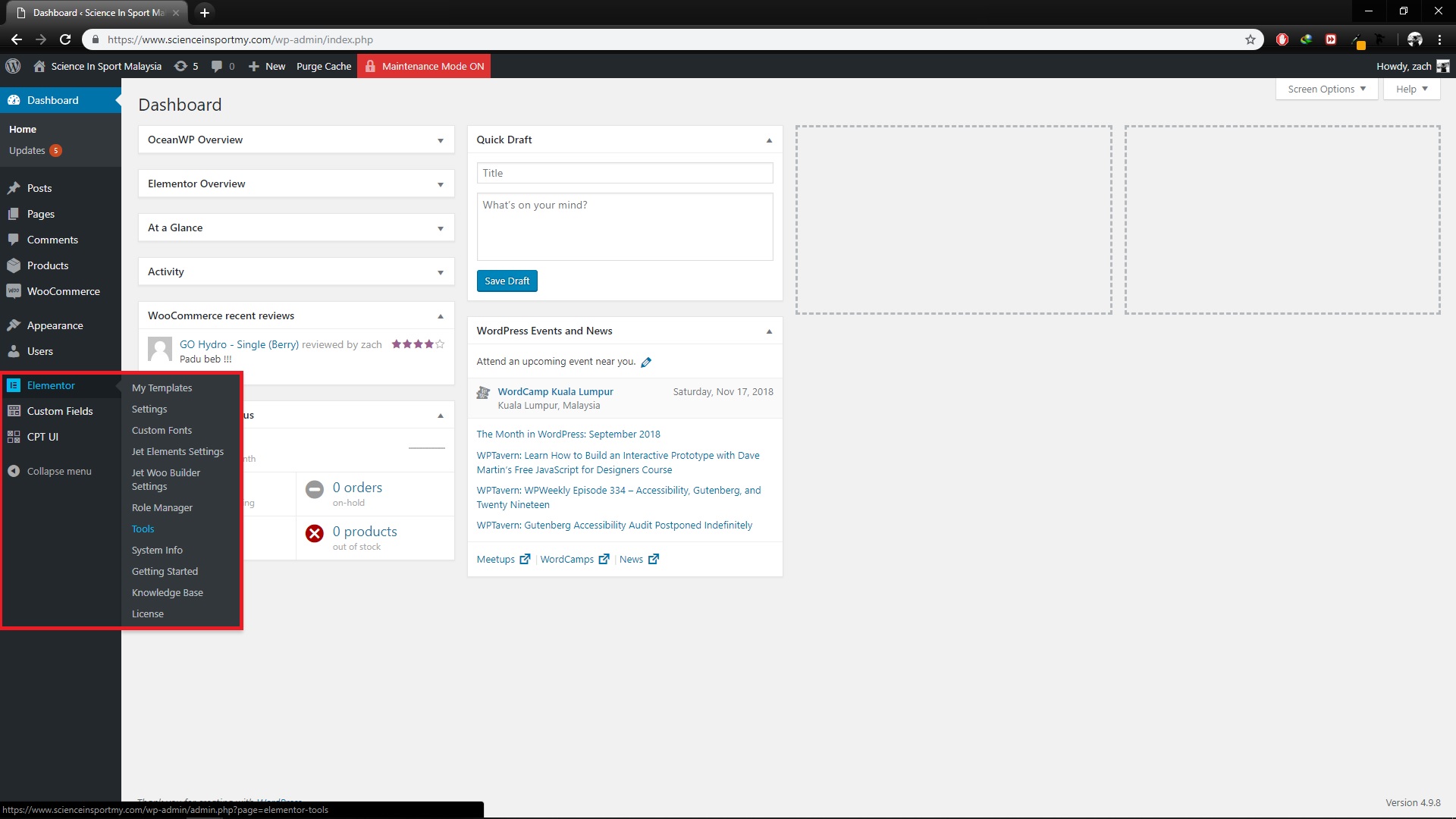
Task: Click the browser reload button
Action: click(x=65, y=39)
